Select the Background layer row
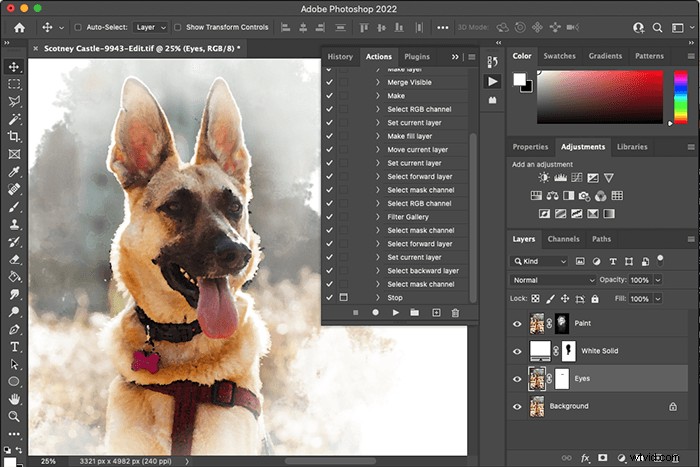Screen dimensions: 700x467 598,407
